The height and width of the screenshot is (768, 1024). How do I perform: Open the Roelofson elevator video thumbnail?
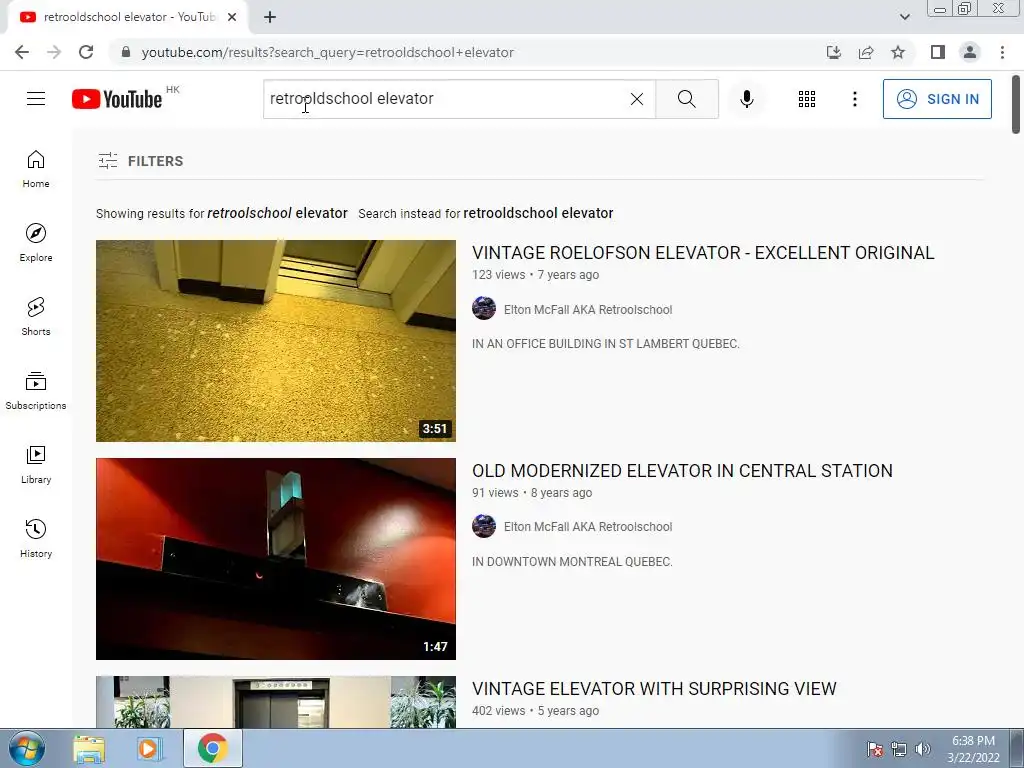point(276,341)
